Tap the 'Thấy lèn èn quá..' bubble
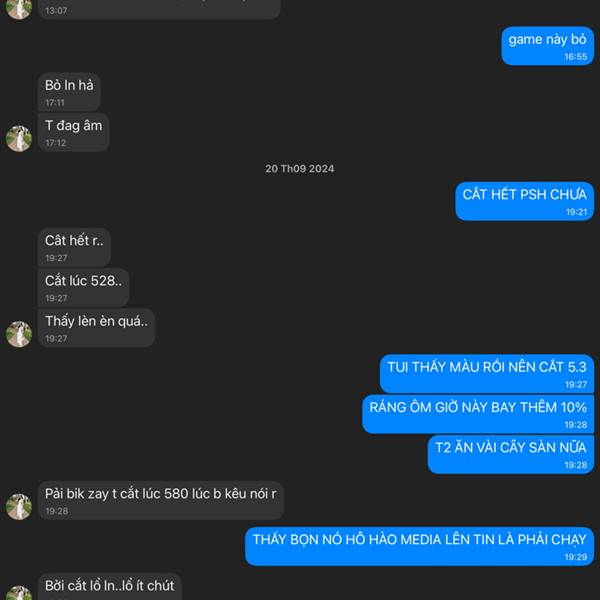The width and height of the screenshot is (600, 600). (x=96, y=328)
